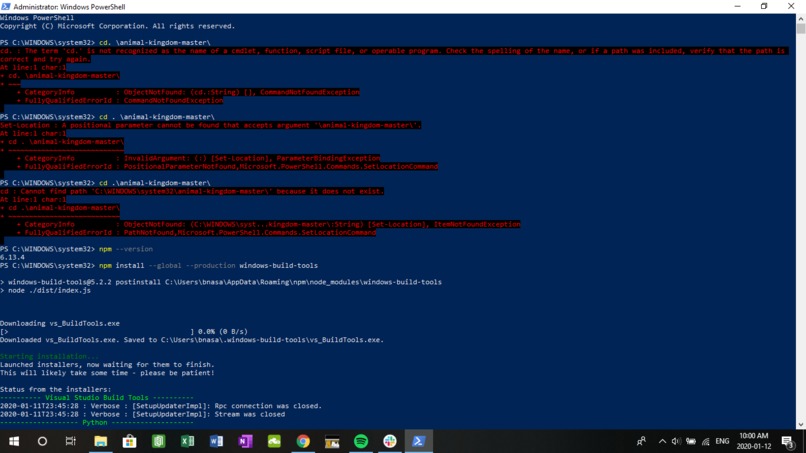Open the taskbar app left of Spotify
The height and width of the screenshot is (453, 806).
click(332, 441)
